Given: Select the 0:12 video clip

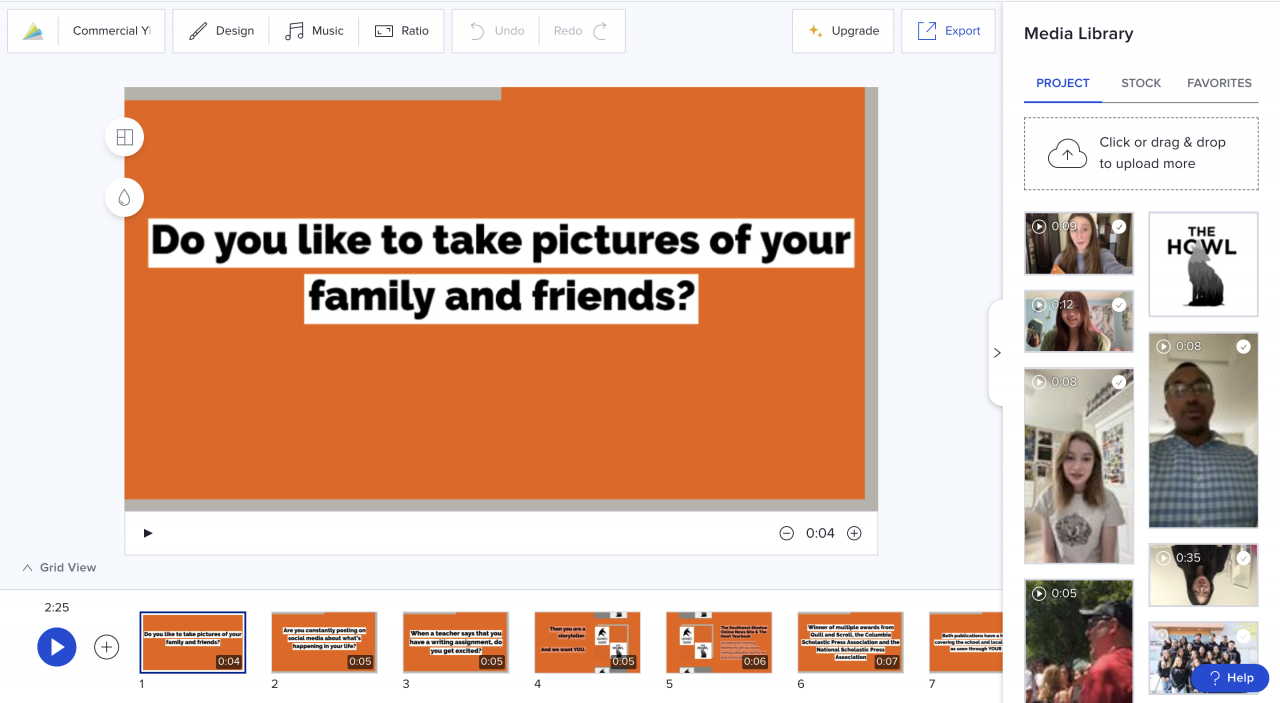Looking at the screenshot, I should point(1079,321).
